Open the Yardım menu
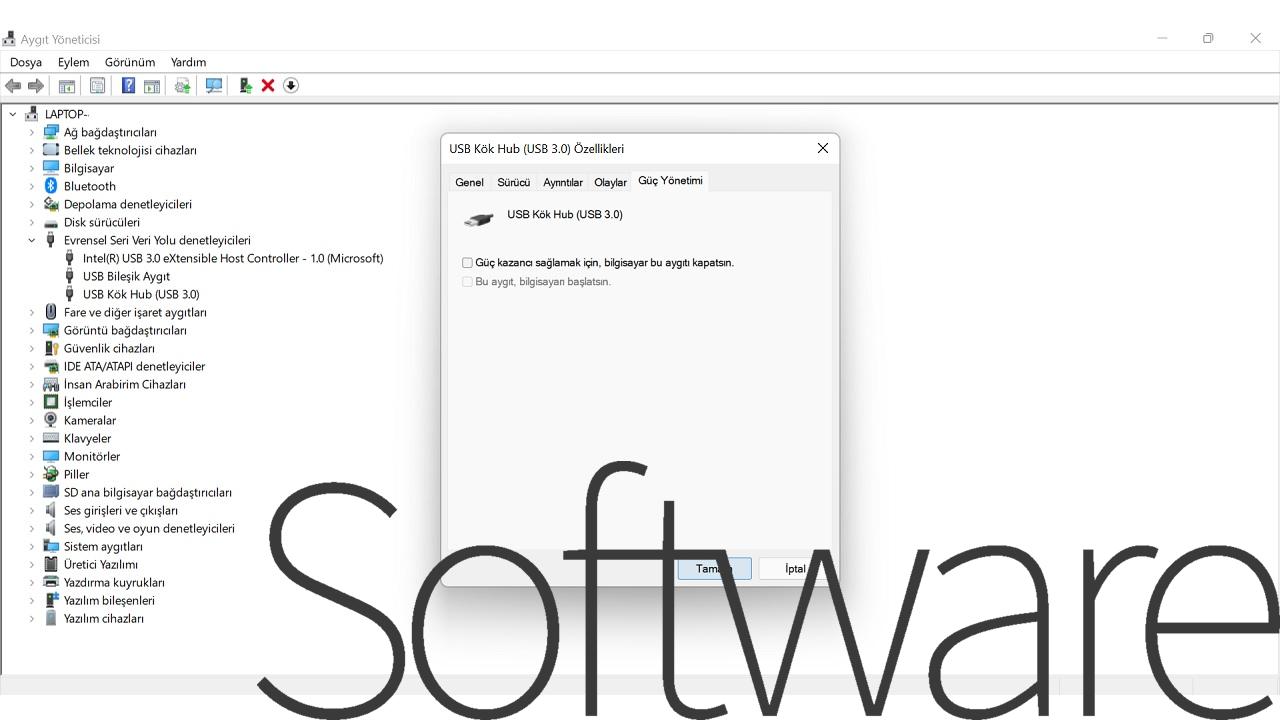1280x720 pixels. 188,62
